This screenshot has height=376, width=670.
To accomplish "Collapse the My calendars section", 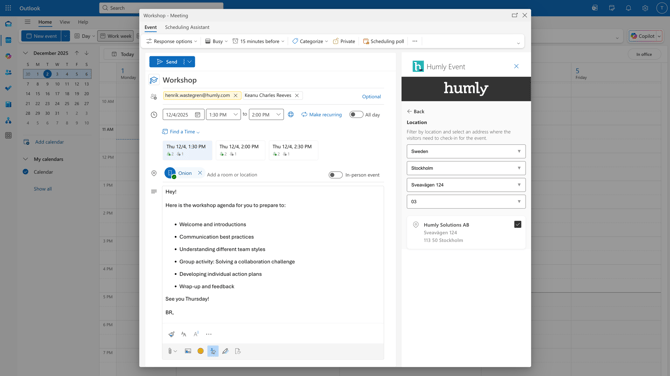I will click(x=25, y=159).
